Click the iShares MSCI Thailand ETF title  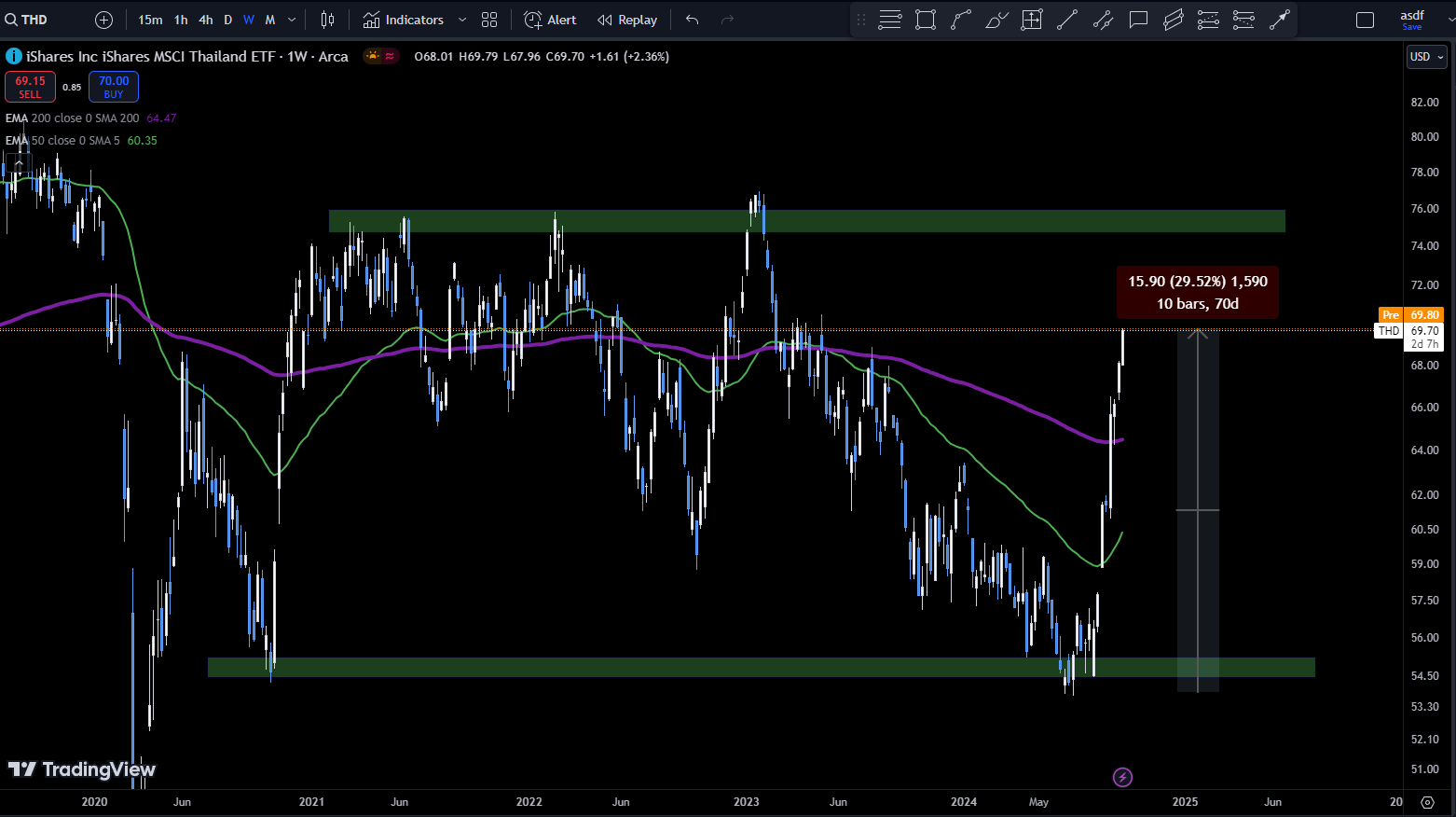[187, 56]
